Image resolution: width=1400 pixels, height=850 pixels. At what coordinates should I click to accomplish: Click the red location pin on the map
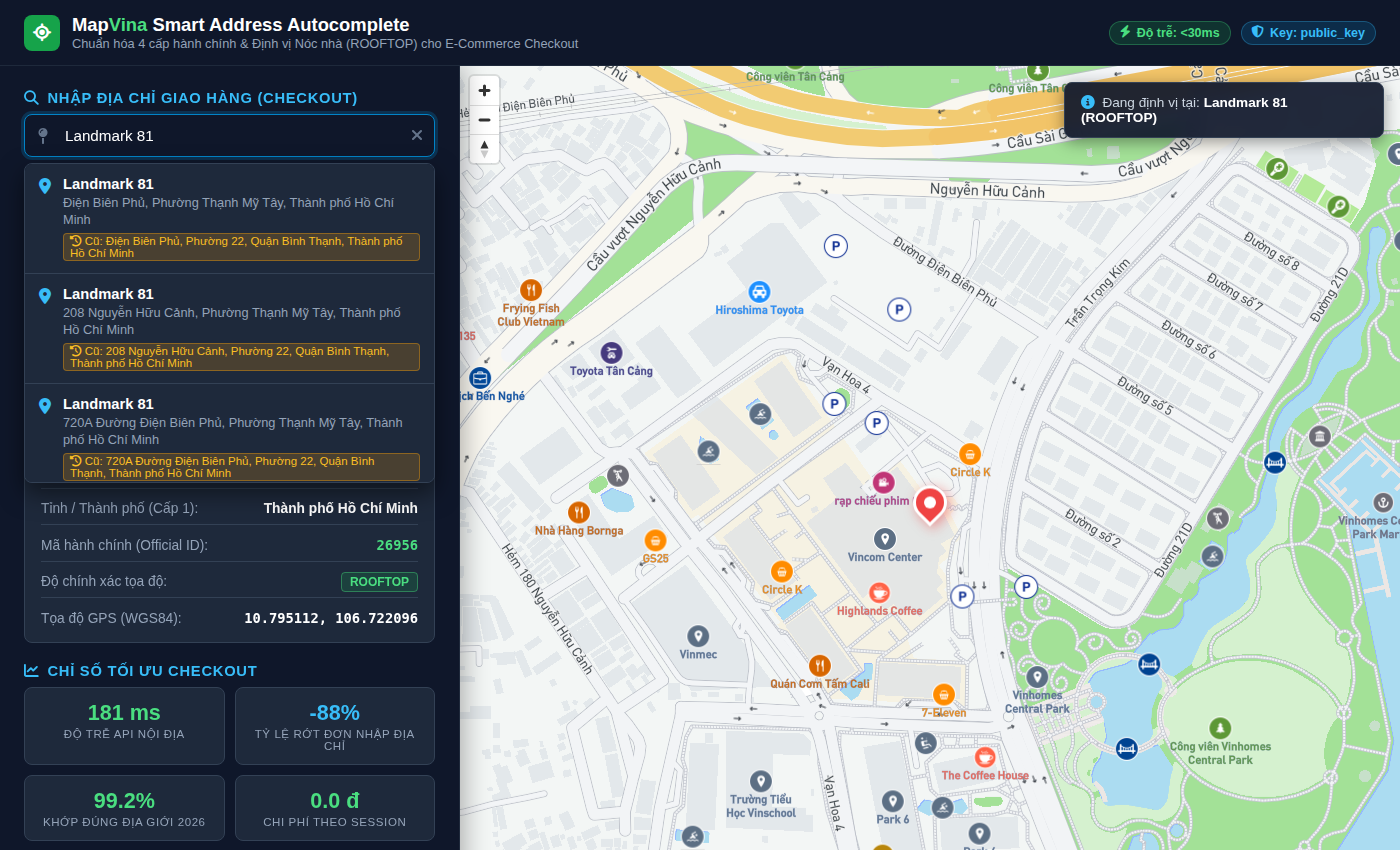pos(930,505)
